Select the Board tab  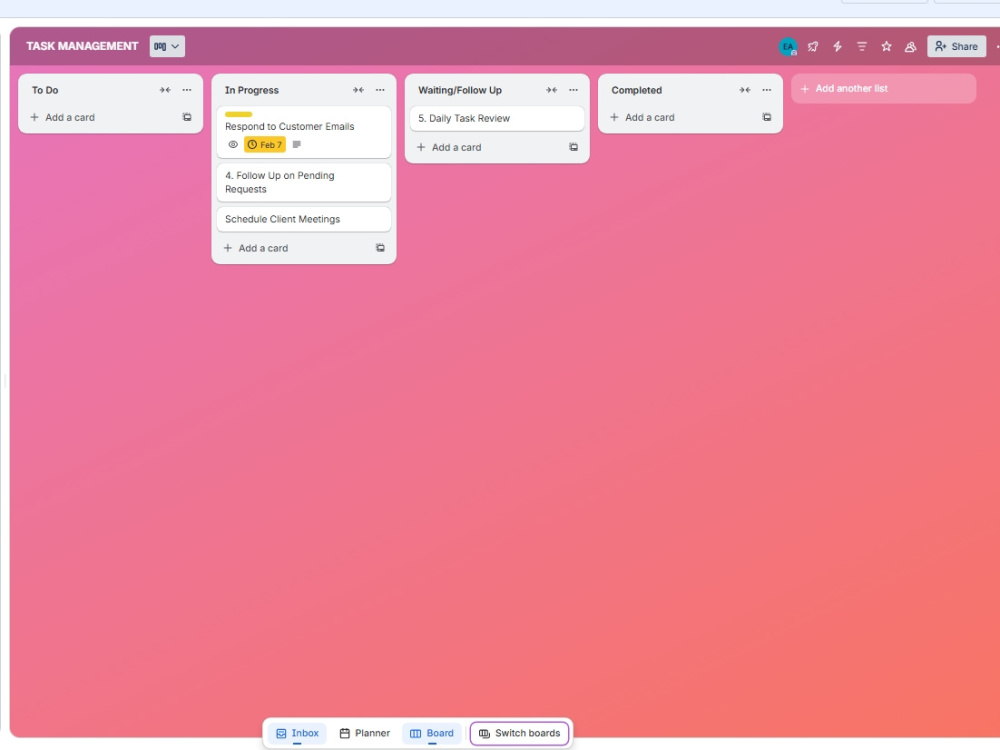click(x=432, y=733)
